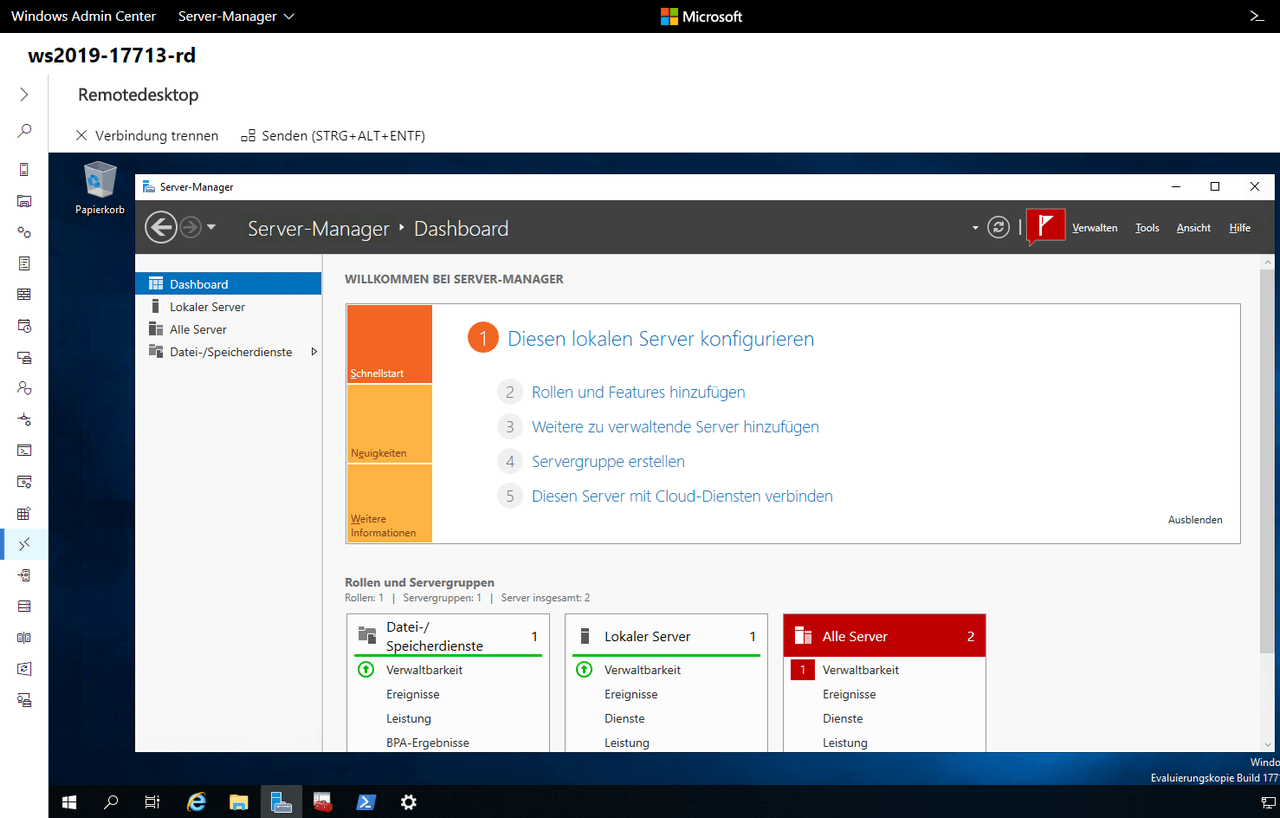
Task: Open the Files tool in the sidebar
Action: pos(24,201)
